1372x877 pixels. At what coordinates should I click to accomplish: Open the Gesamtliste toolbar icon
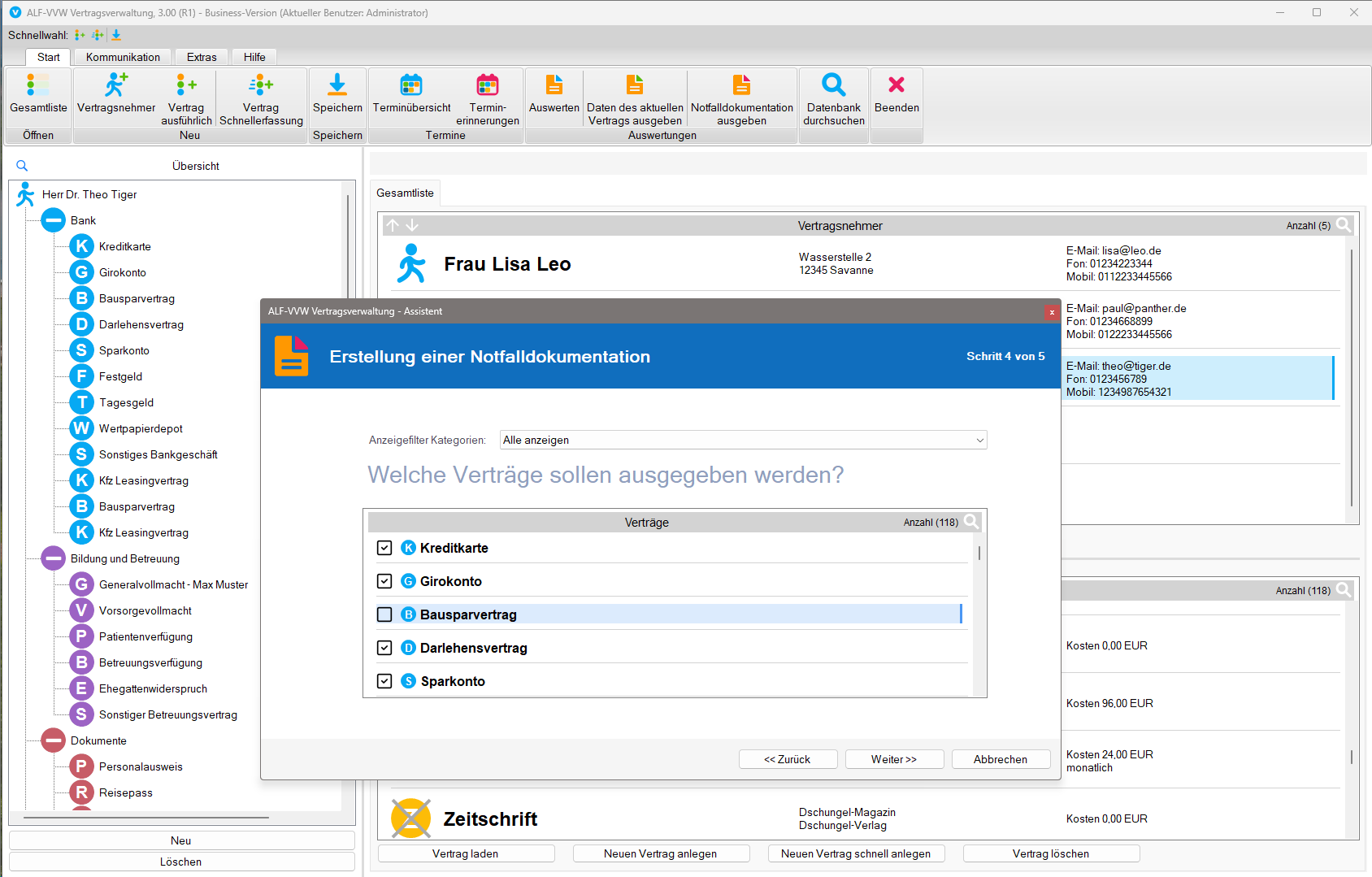[38, 85]
